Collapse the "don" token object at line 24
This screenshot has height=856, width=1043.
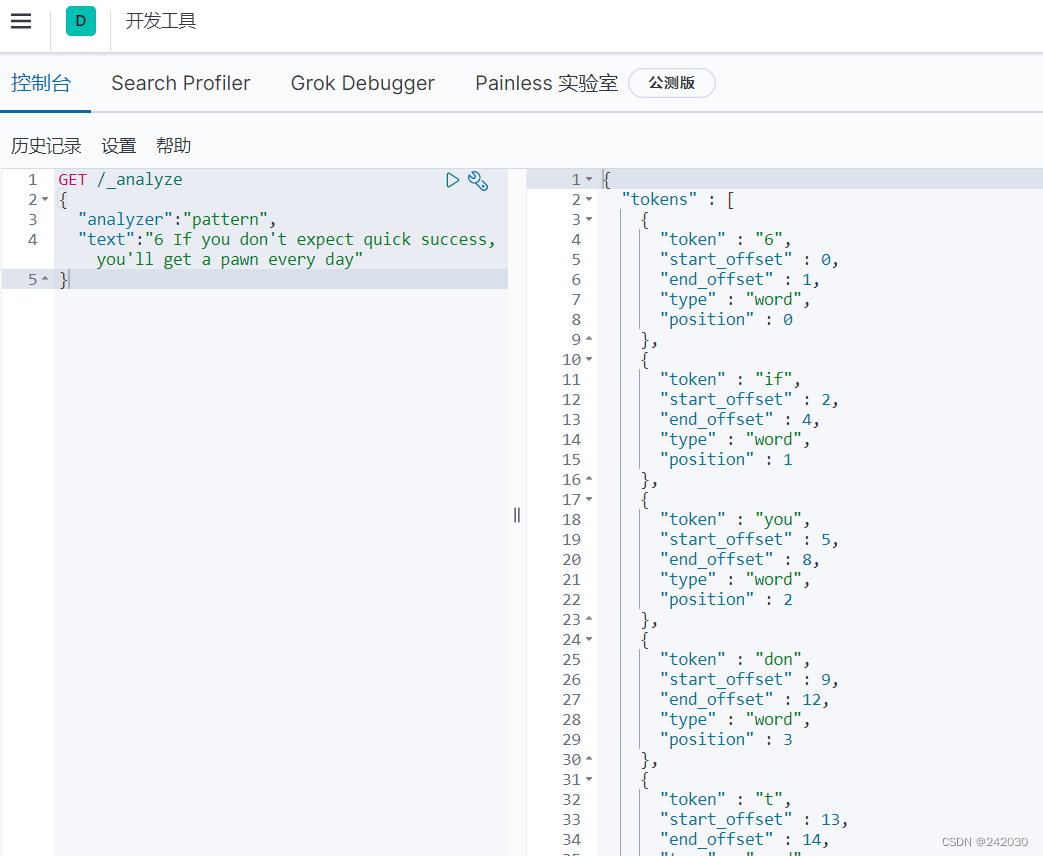pos(589,639)
